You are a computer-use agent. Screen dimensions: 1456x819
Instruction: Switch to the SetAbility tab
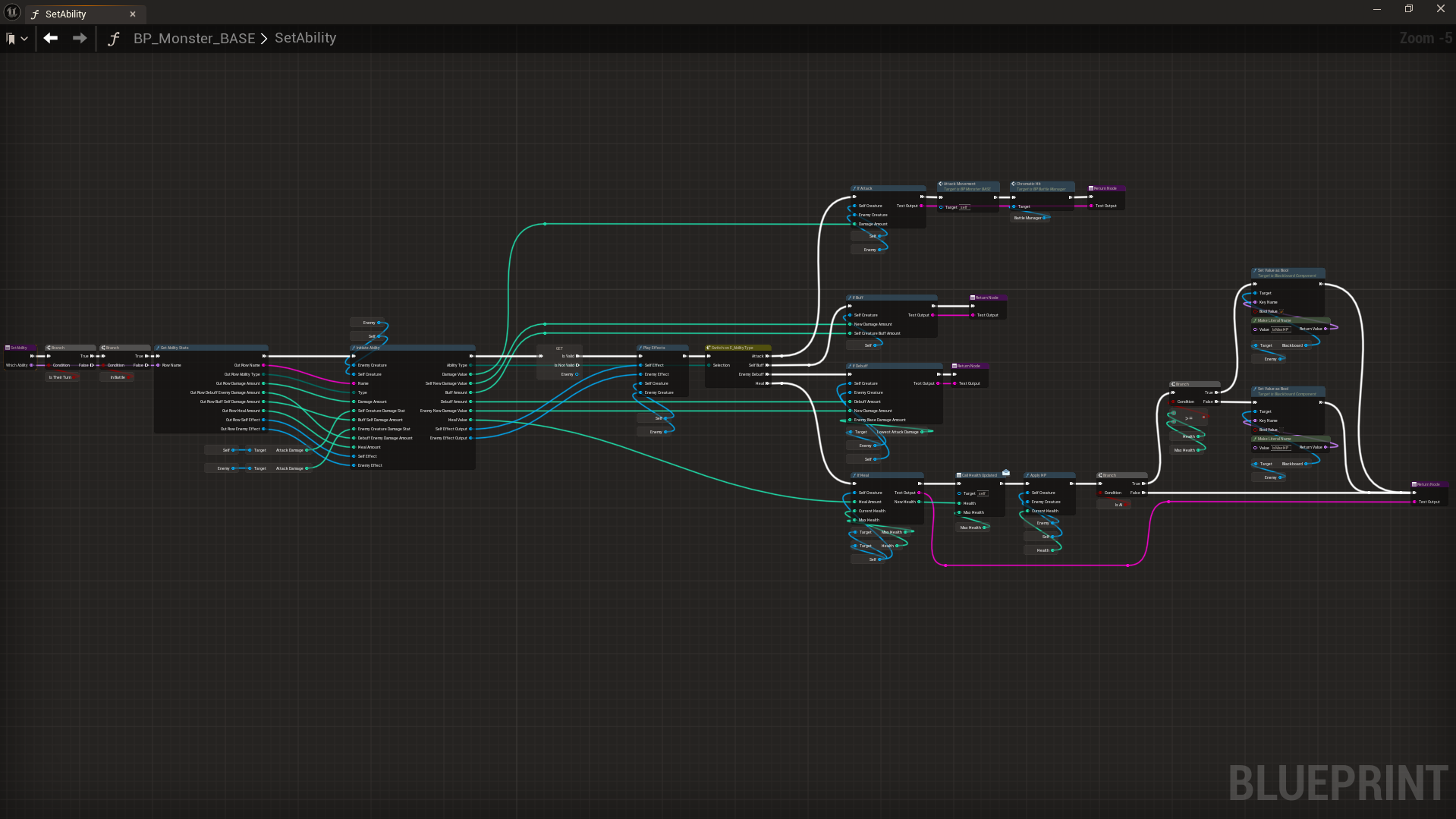point(66,14)
